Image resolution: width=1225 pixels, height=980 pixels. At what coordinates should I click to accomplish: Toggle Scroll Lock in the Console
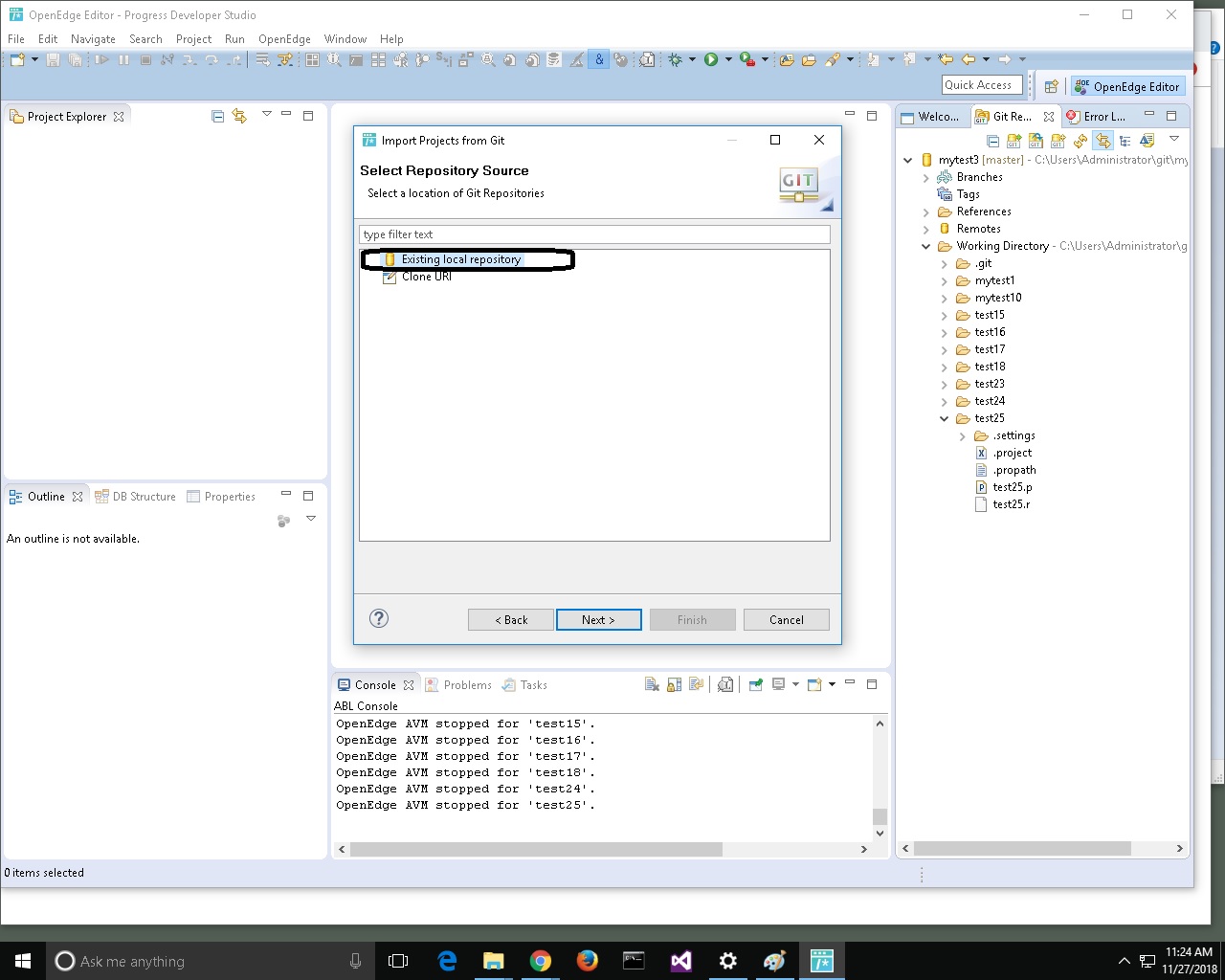675,684
